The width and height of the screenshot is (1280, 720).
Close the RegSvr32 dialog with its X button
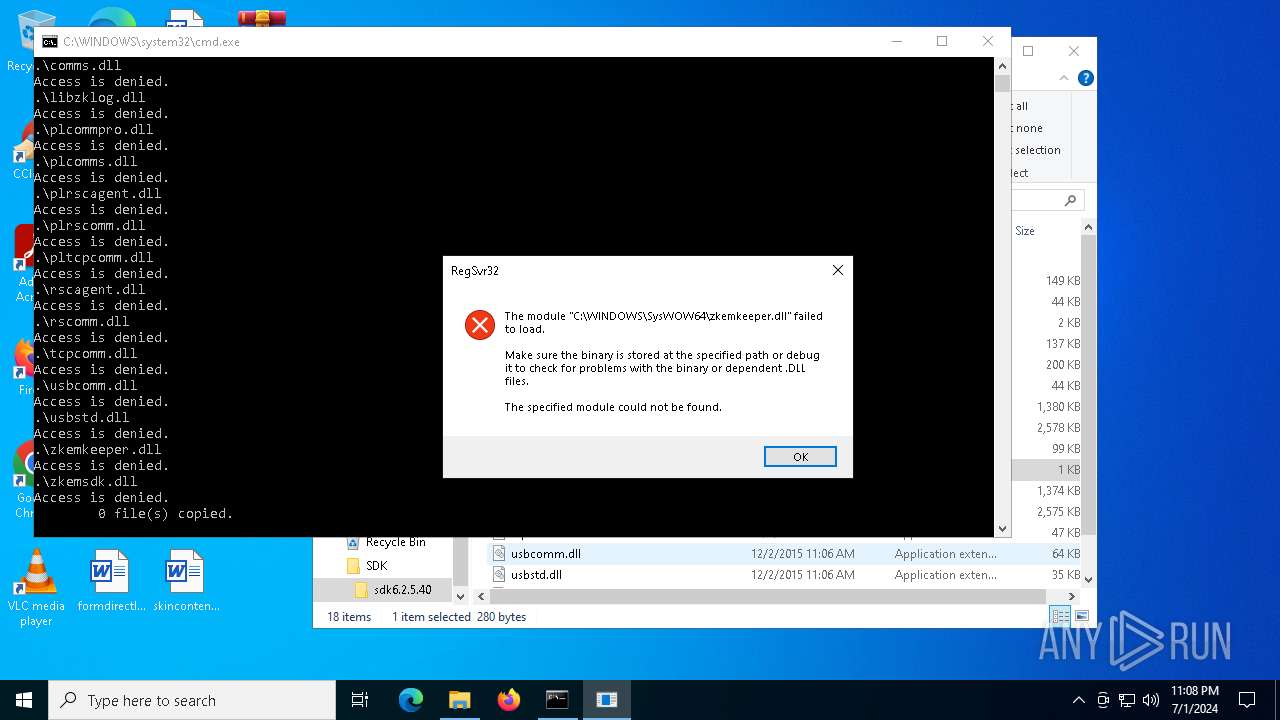coord(838,270)
